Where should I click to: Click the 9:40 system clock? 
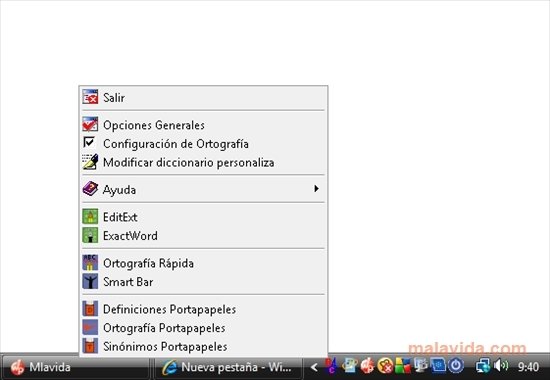(528, 367)
